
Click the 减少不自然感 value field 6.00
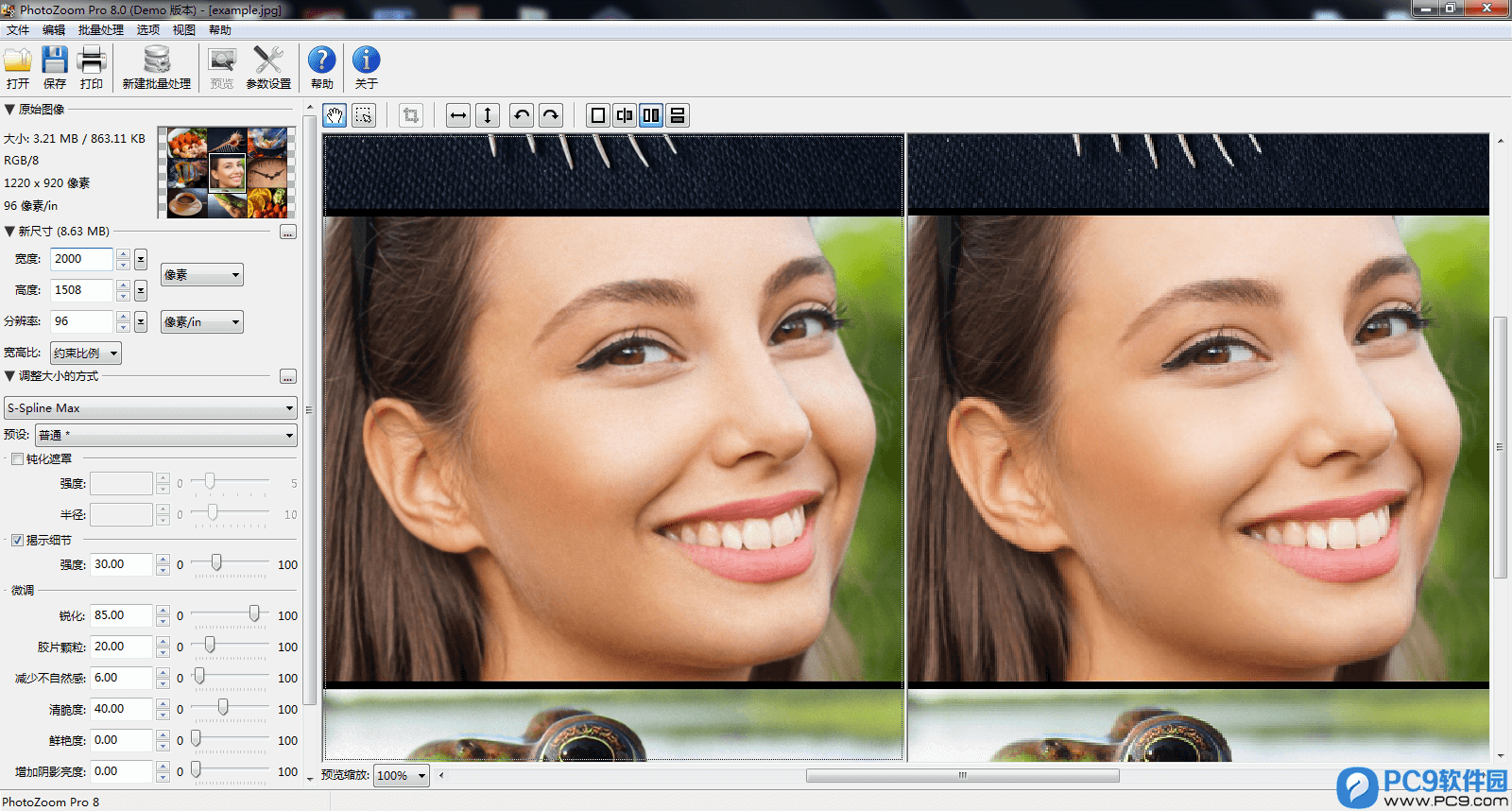(x=122, y=678)
